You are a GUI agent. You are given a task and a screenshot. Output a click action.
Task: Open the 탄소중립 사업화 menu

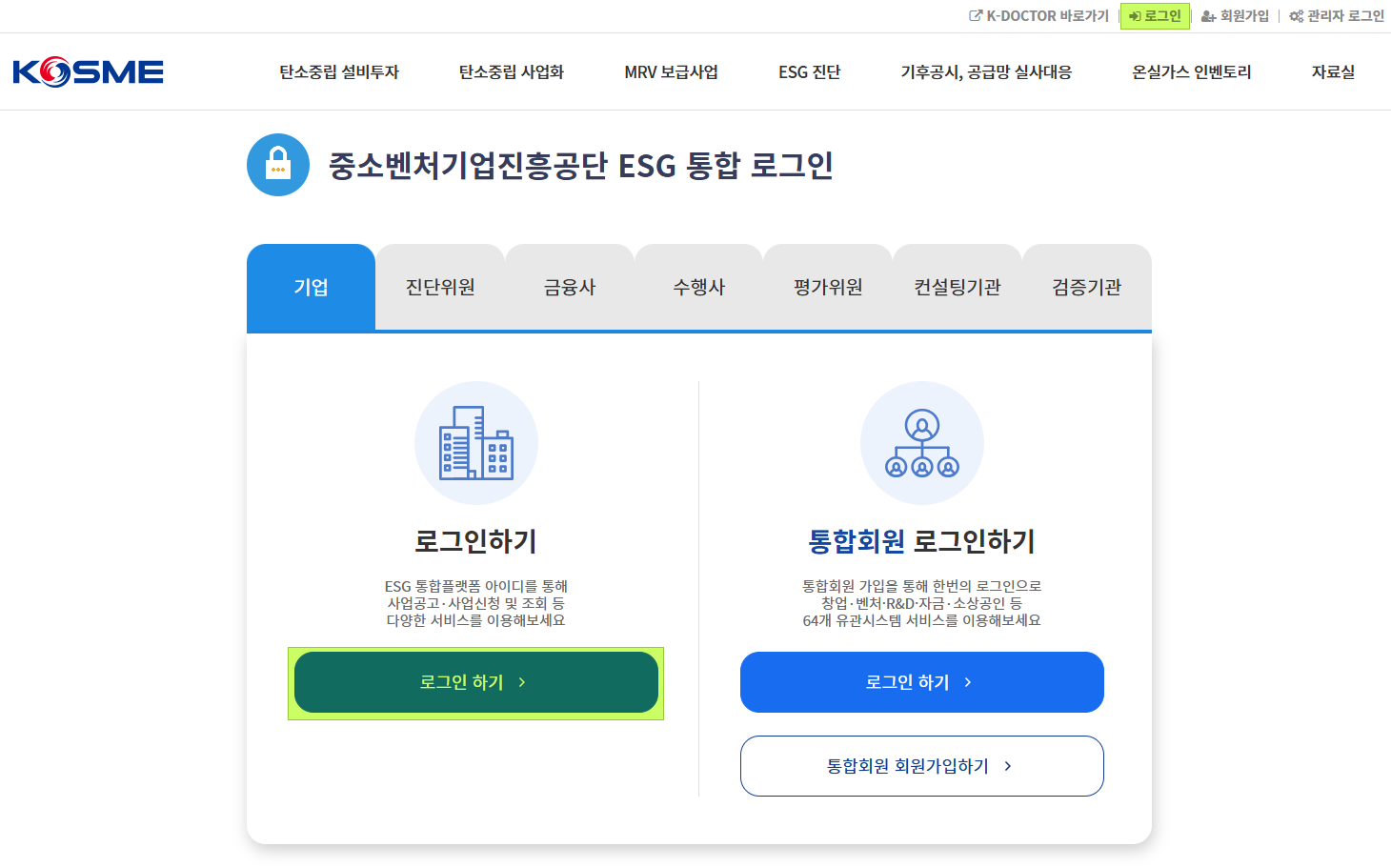click(x=512, y=72)
